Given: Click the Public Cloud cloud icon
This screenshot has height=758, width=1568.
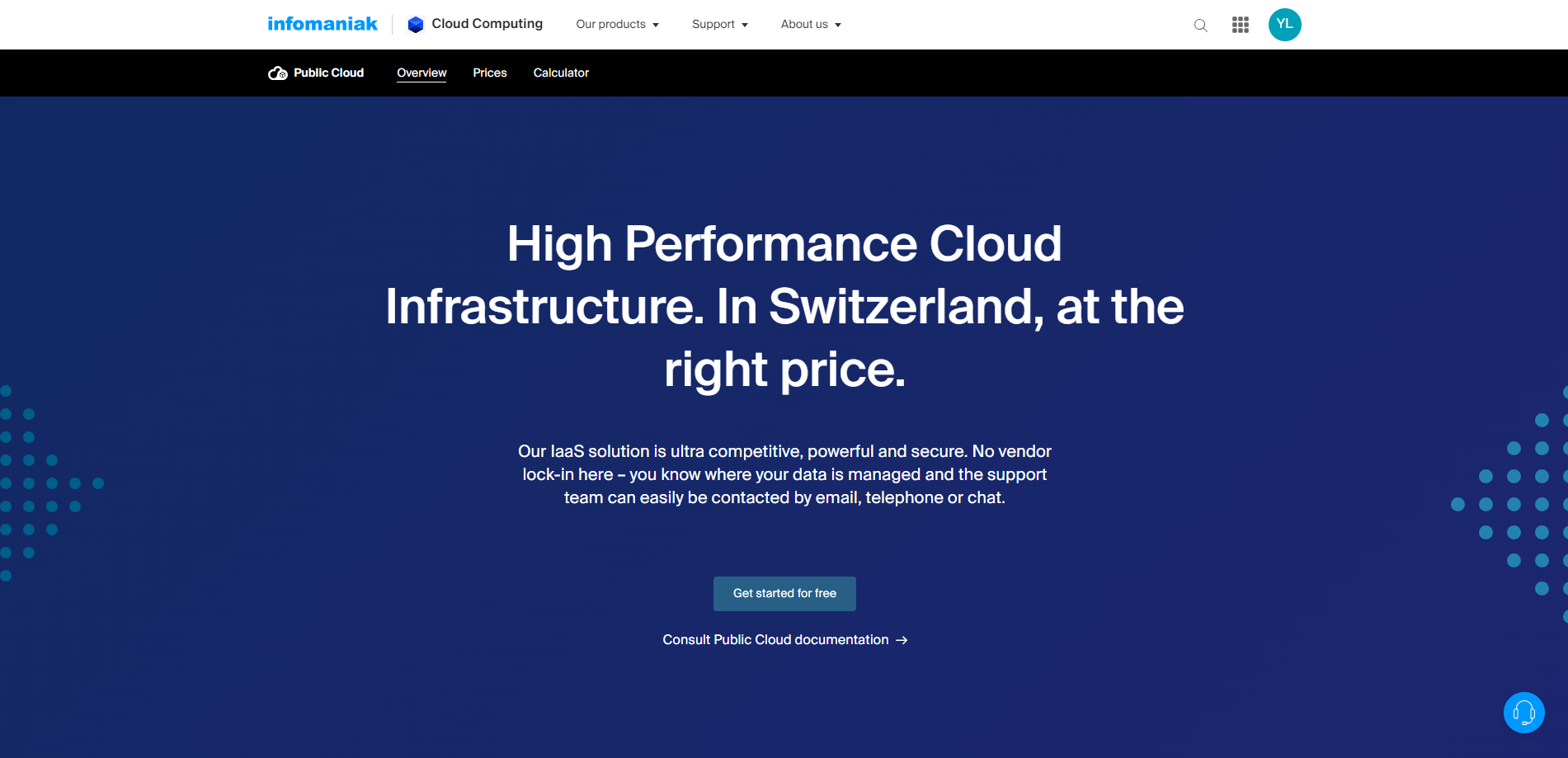Looking at the screenshot, I should click(x=278, y=73).
